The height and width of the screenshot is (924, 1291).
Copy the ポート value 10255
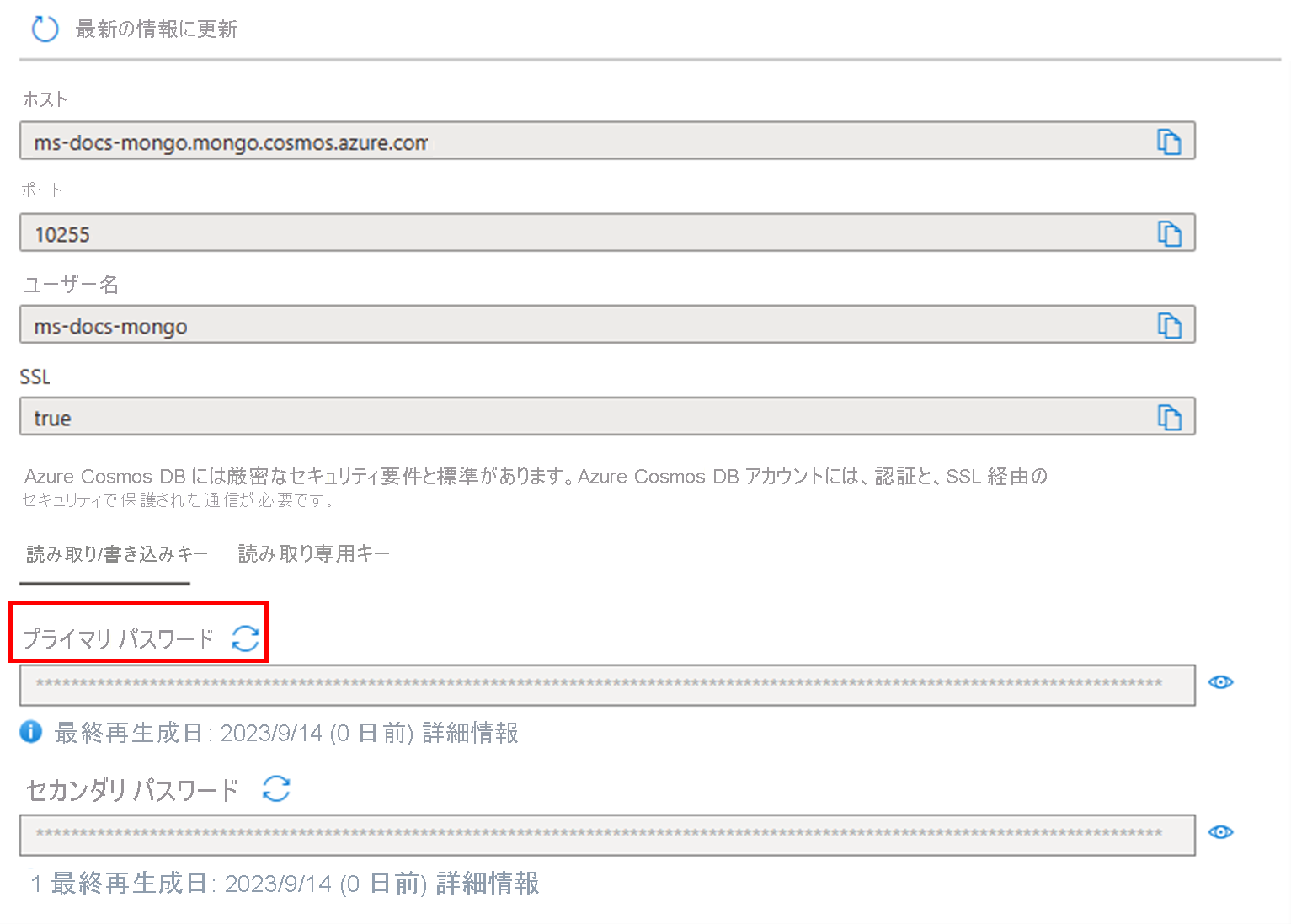pyautogui.click(x=1169, y=233)
